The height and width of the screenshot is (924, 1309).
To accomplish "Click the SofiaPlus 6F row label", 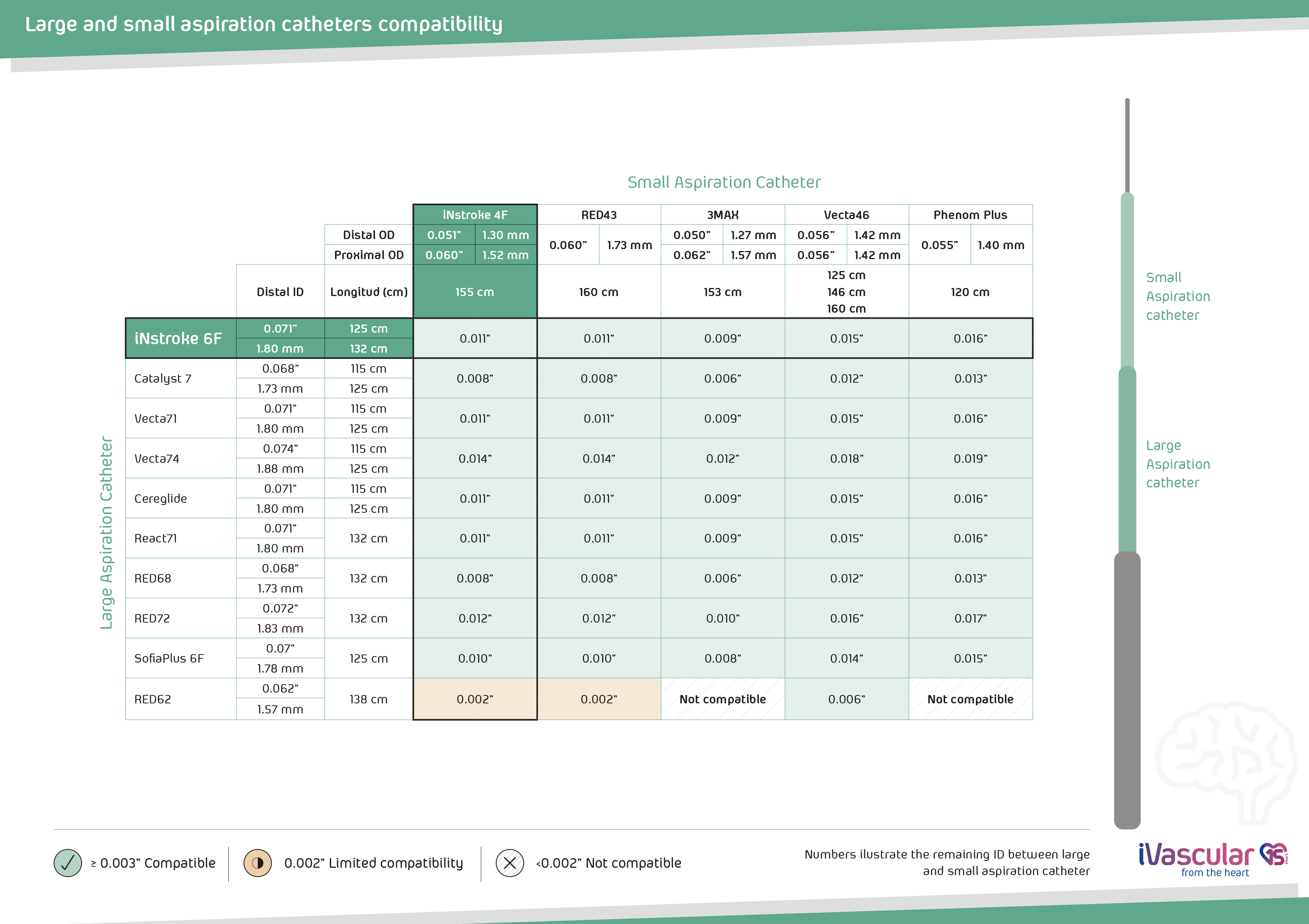I will [x=181, y=658].
